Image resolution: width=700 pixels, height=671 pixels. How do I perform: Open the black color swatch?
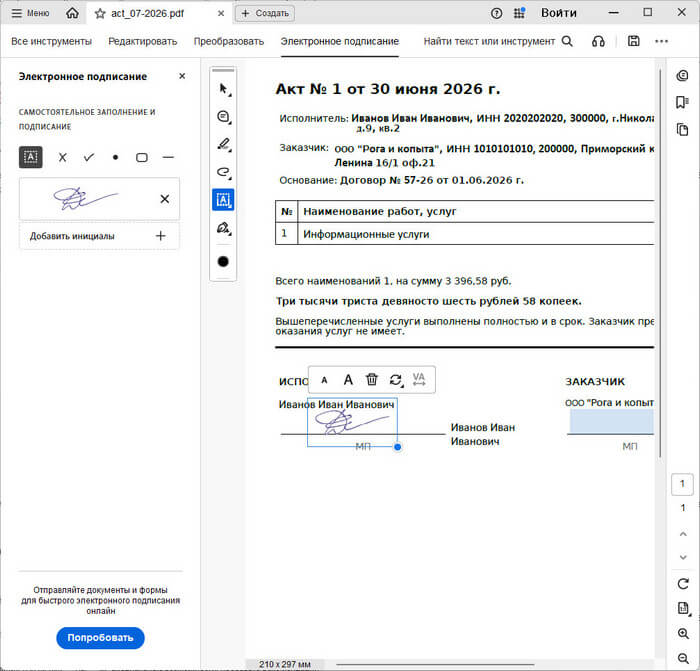pyautogui.click(x=223, y=261)
